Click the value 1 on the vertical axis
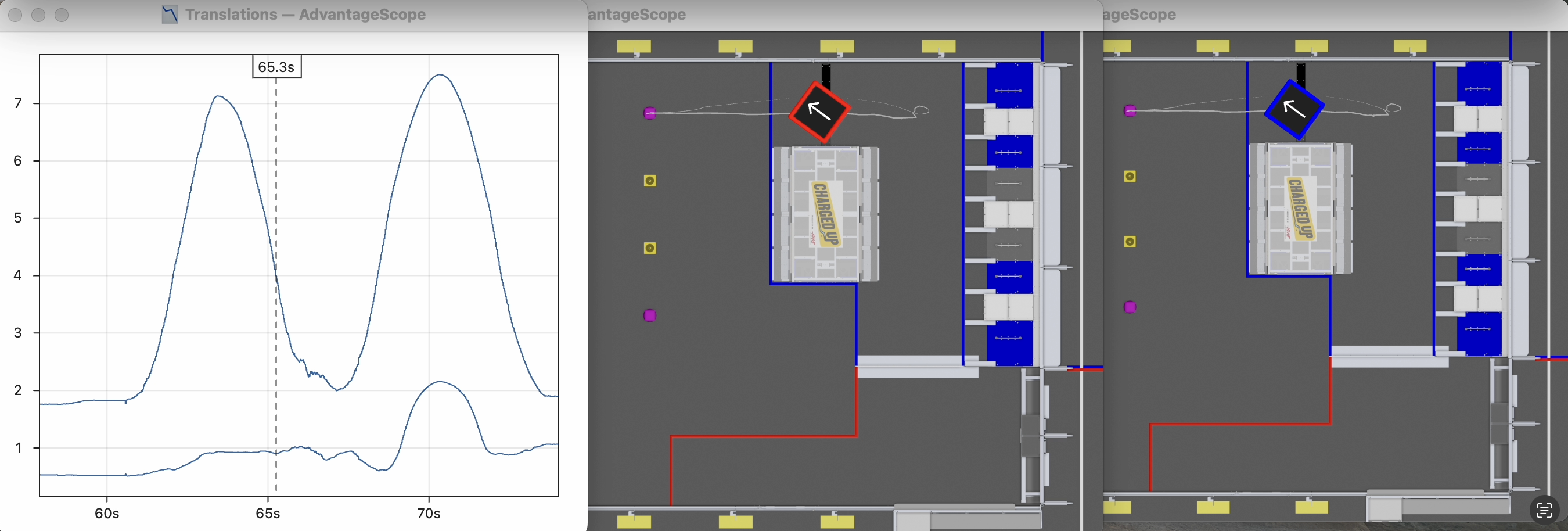This screenshot has width=1568, height=531. [18, 447]
